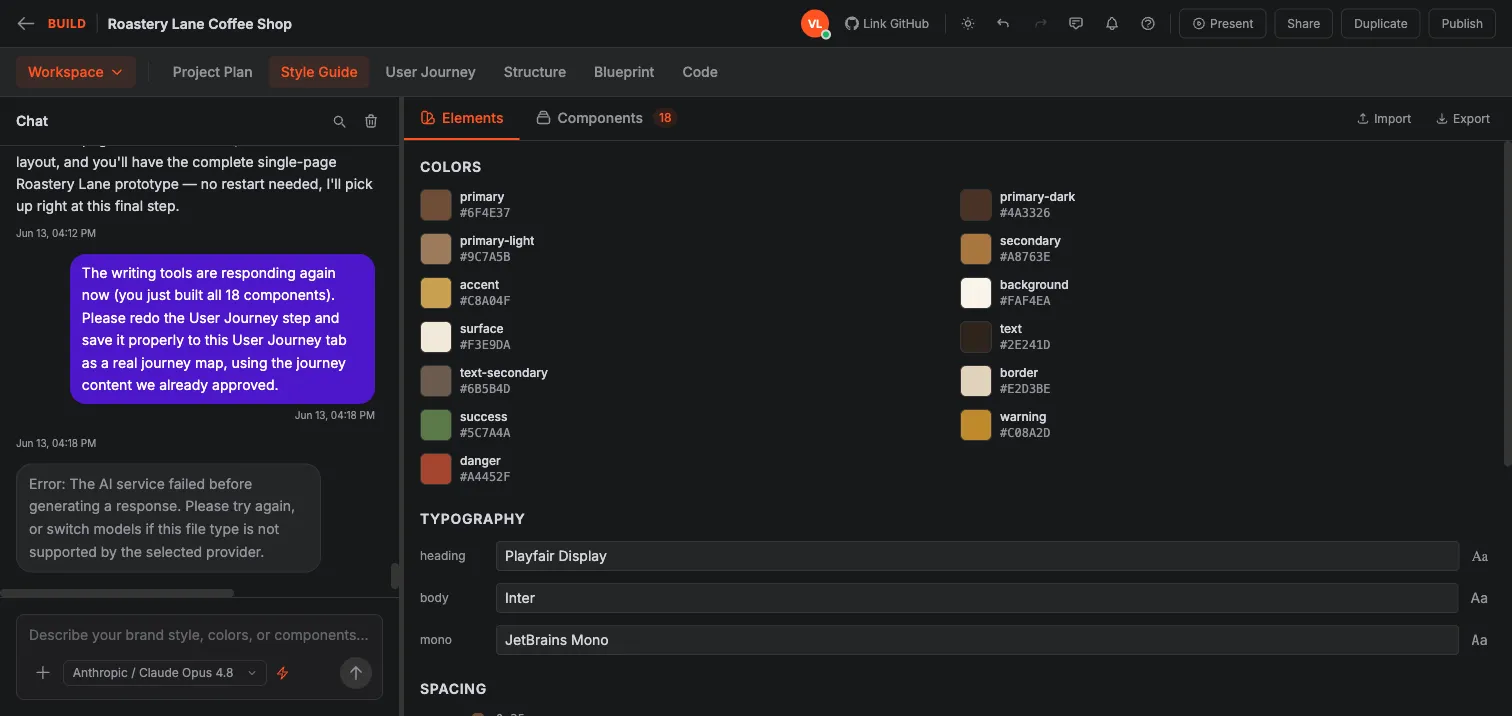
Task: Toggle the light/dark theme sun icon
Action: pyautogui.click(x=968, y=24)
